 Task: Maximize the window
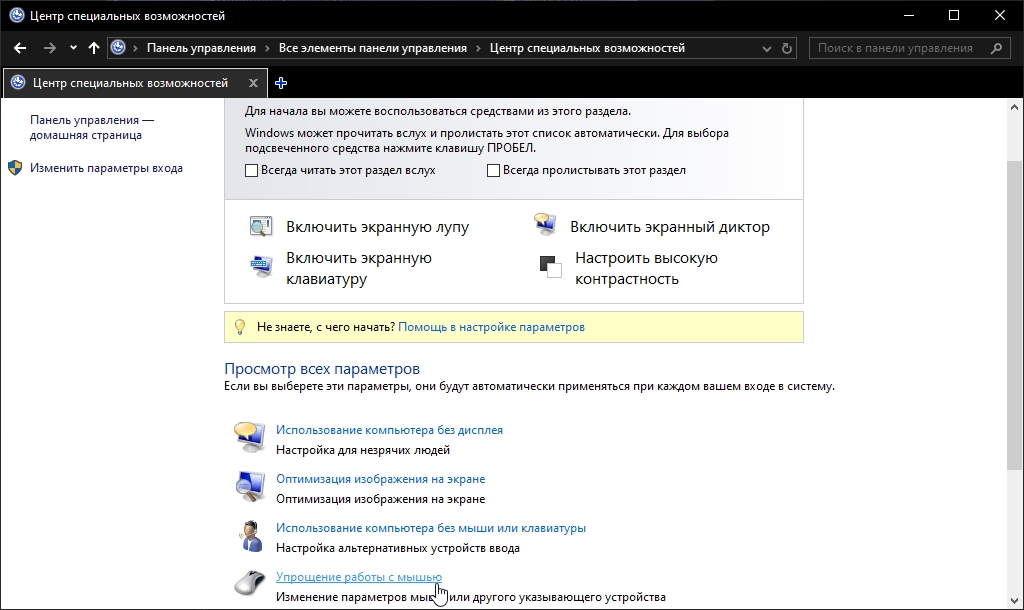[953, 15]
